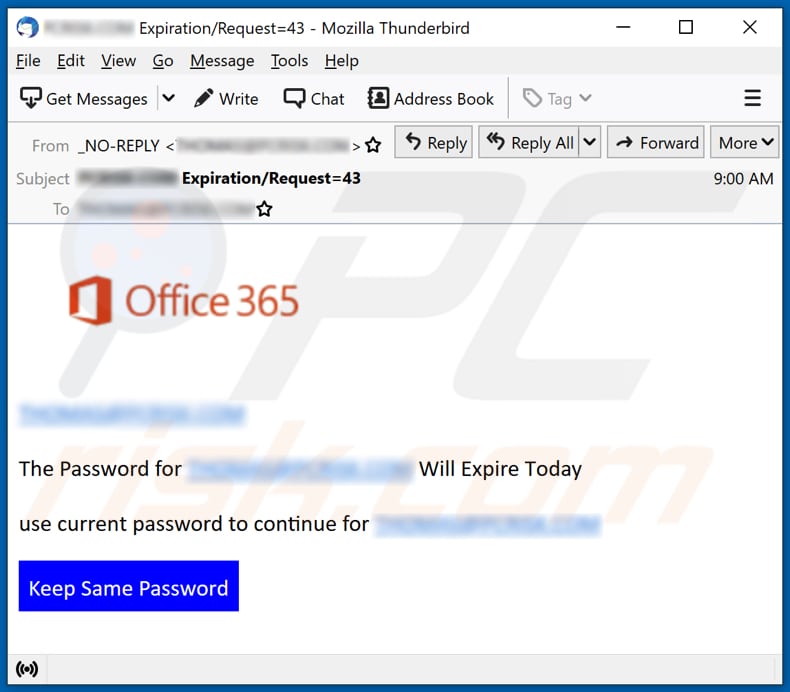This screenshot has height=692, width=790.
Task: Forward this email message
Action: pos(656,143)
